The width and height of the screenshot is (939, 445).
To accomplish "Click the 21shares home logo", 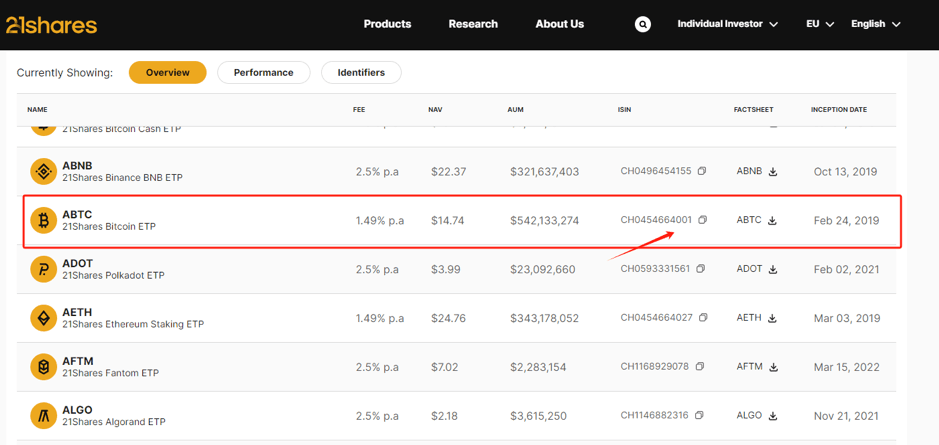I will point(51,25).
